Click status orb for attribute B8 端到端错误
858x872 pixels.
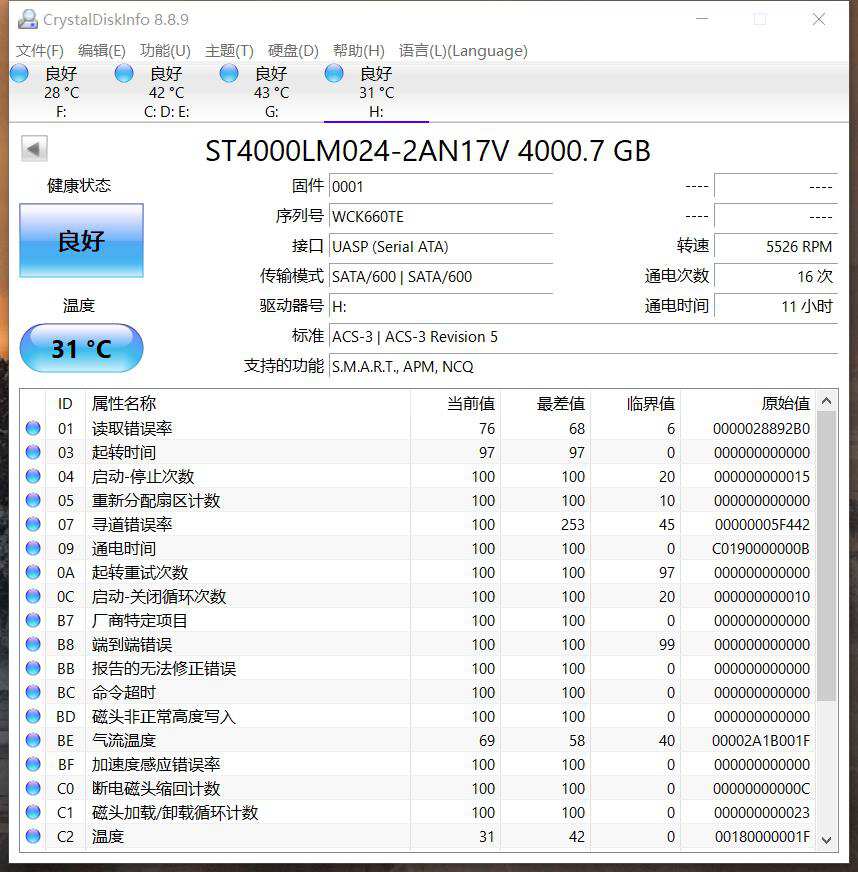click(x=33, y=644)
